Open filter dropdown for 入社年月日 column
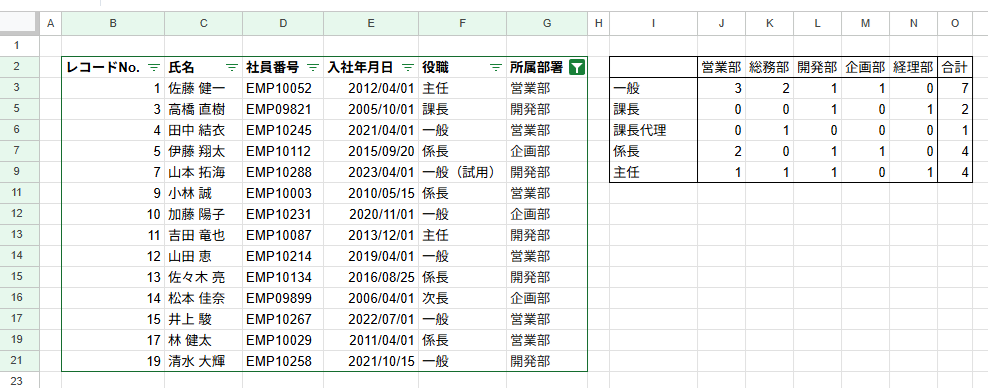This screenshot has height=391, width=988. 408,67
